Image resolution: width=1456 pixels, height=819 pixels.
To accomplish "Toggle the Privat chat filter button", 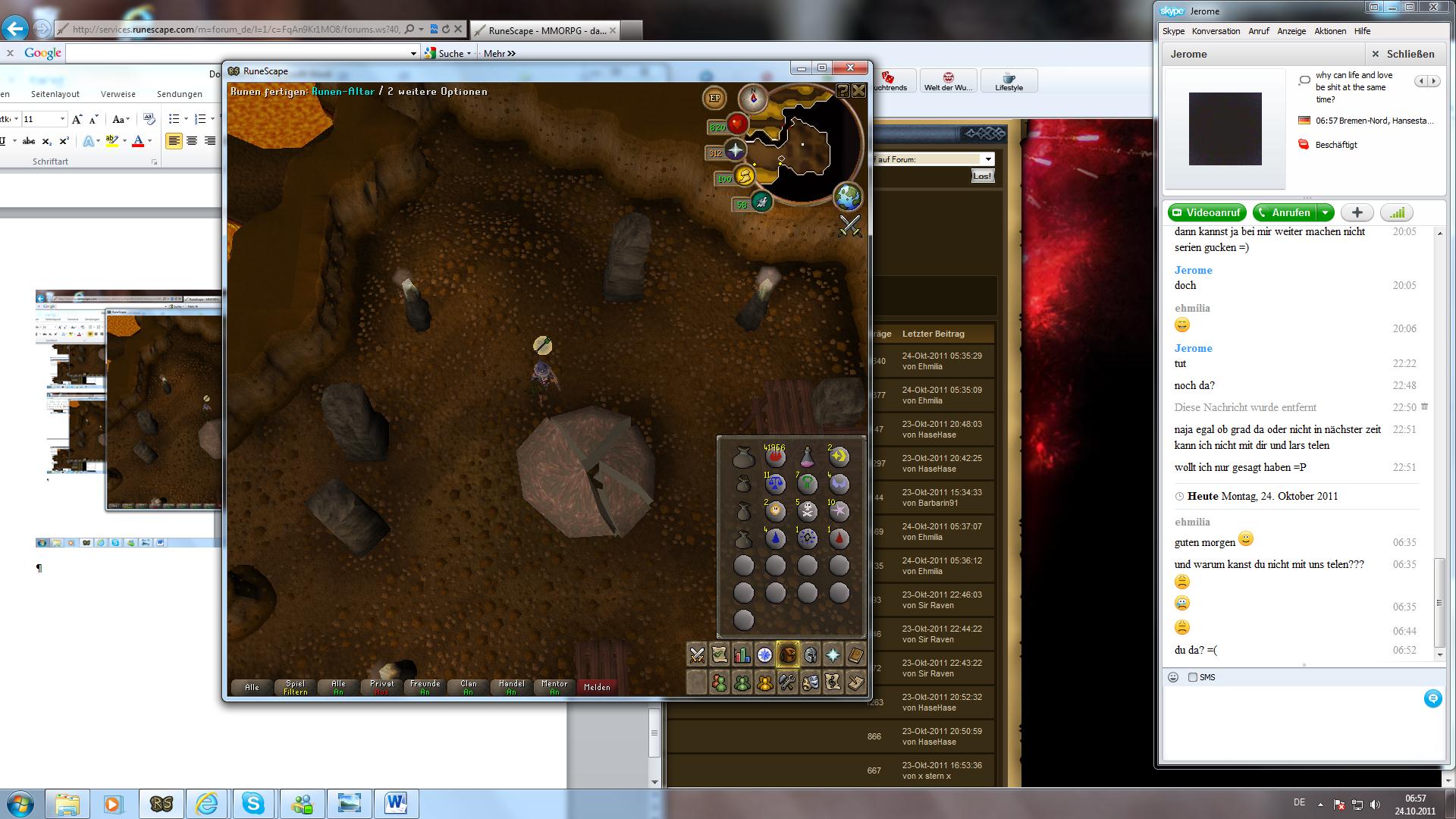I will [x=381, y=687].
